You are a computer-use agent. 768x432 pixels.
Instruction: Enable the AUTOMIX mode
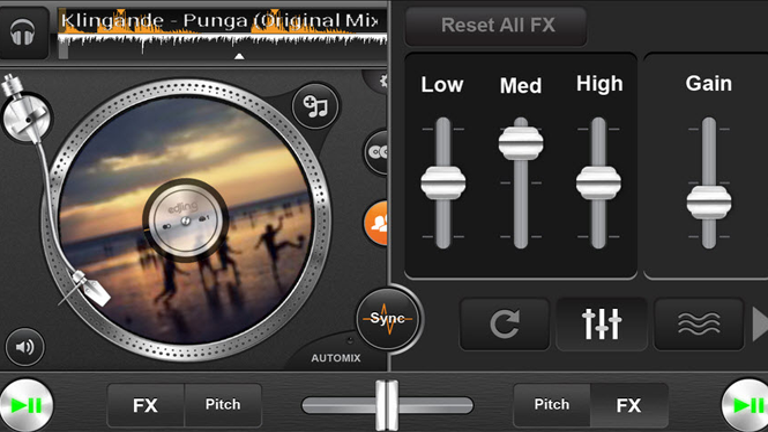336,358
